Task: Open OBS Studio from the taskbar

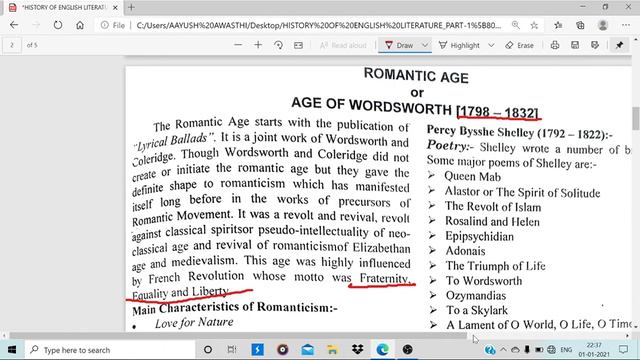Action: pos(407,350)
